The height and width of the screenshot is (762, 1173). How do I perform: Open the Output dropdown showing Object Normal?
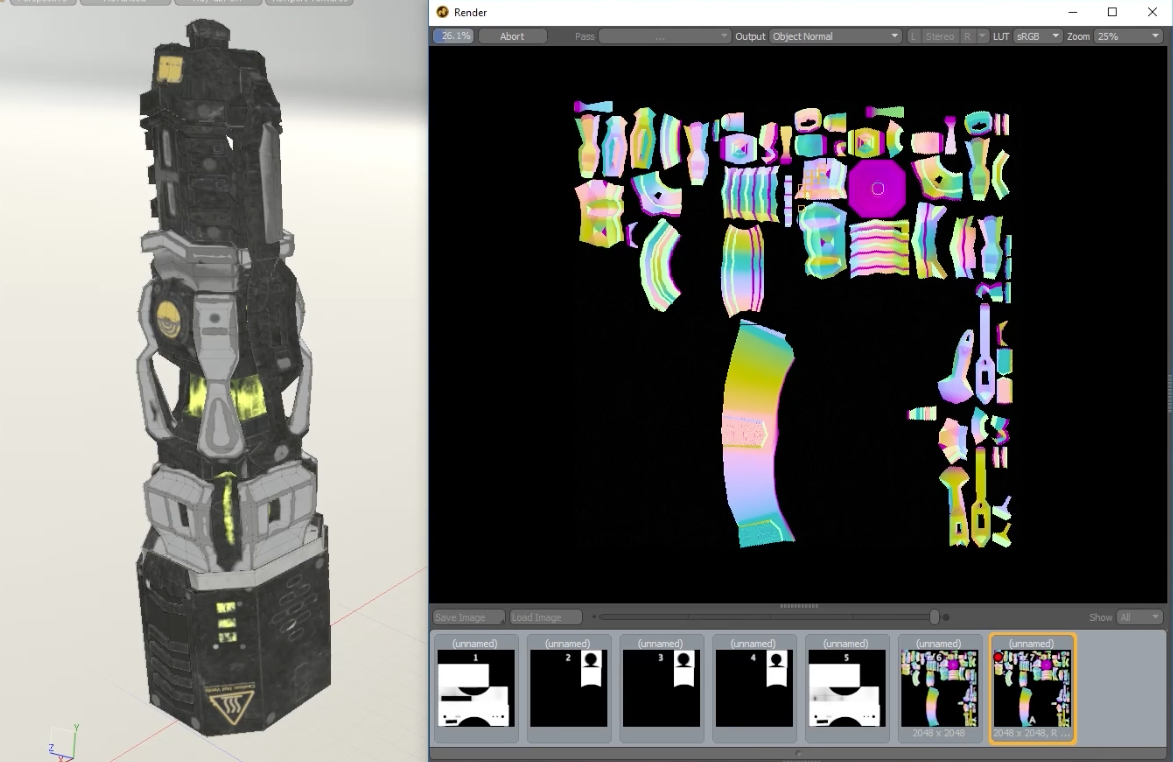click(835, 35)
